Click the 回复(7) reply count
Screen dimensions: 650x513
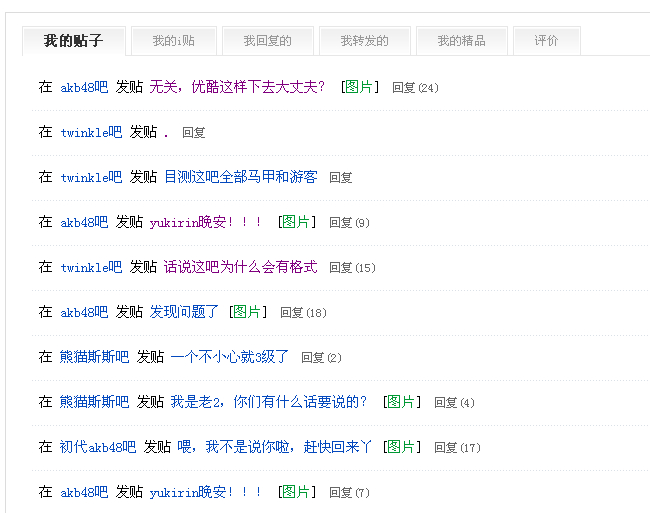point(349,493)
